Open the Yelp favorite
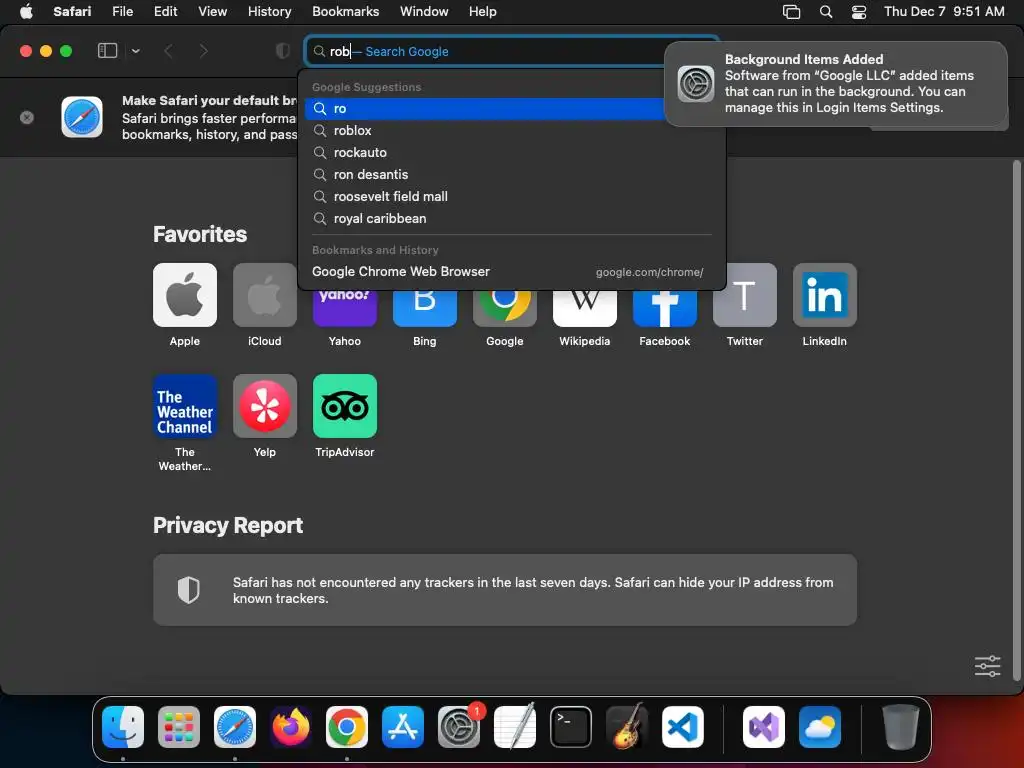 (x=264, y=406)
